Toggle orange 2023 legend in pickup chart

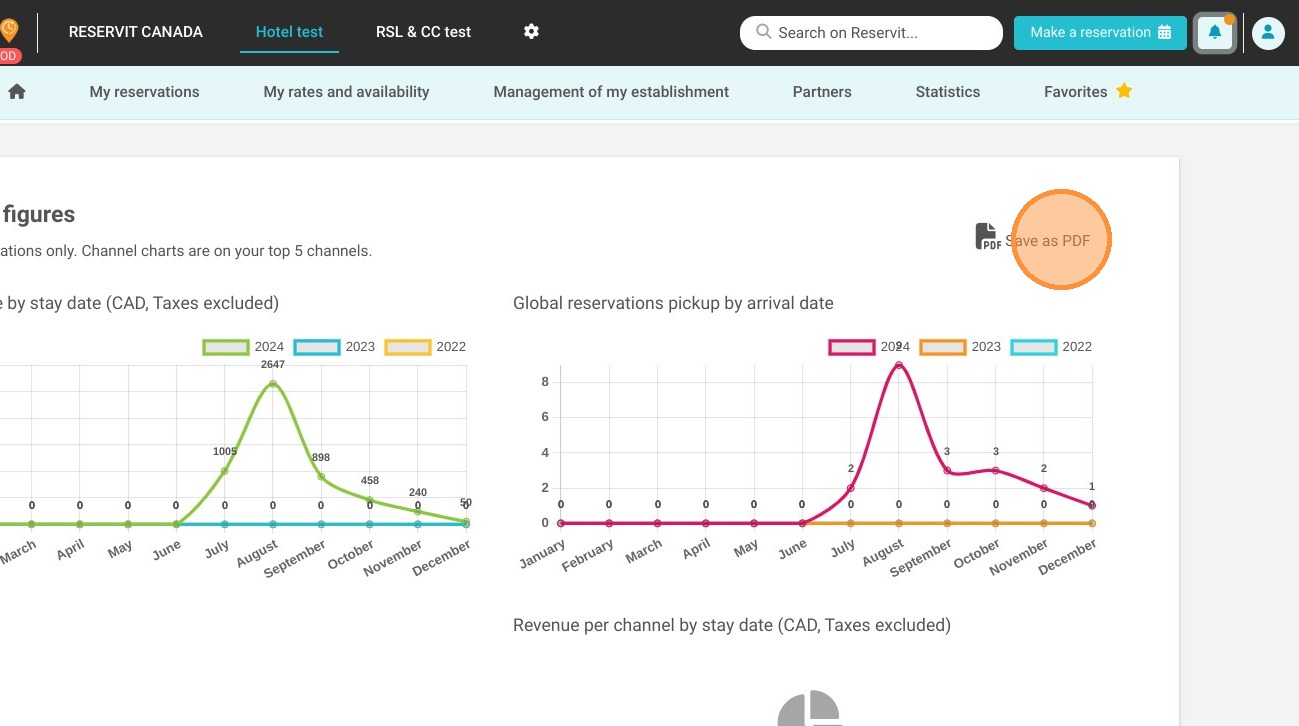[960, 347]
